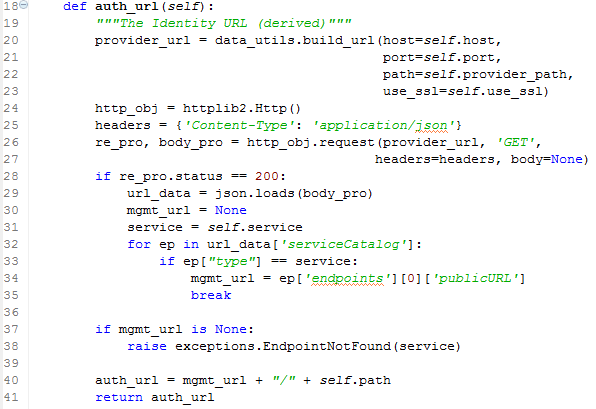The image size is (596, 409).
Task: Click the 'GET' string argument
Action: click(x=516, y=142)
